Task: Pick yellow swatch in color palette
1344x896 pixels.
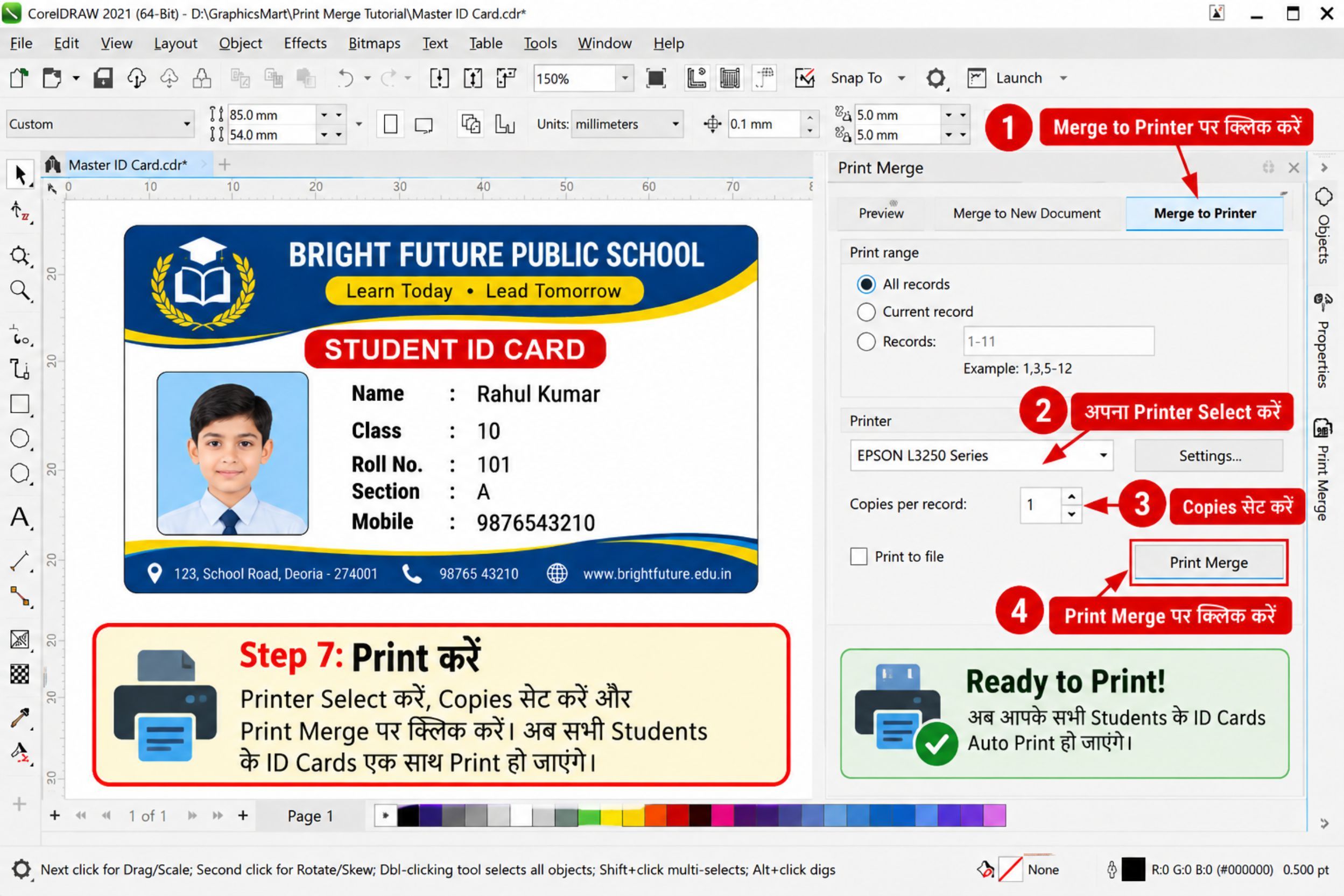Action: [x=611, y=815]
